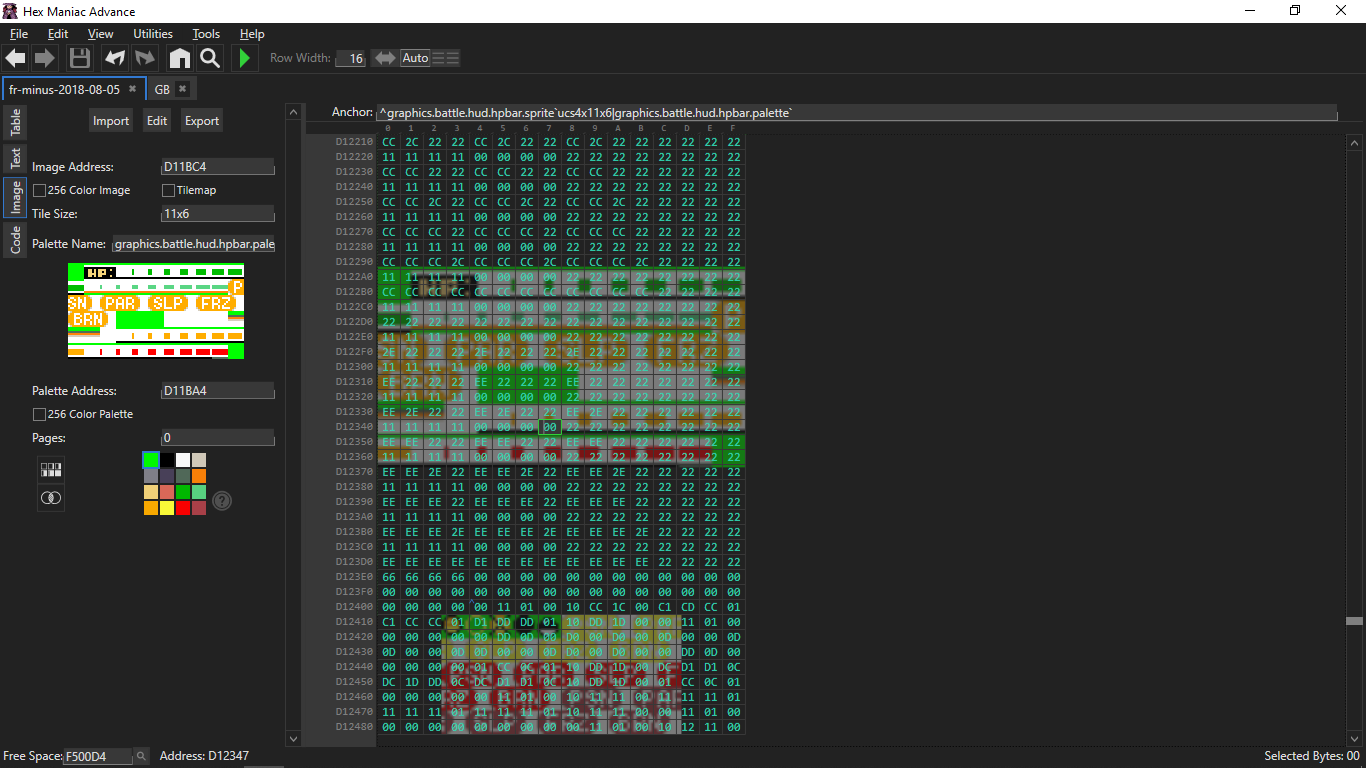Click the forward navigation arrow
Image resolution: width=1366 pixels, height=768 pixels.
pos(44,58)
